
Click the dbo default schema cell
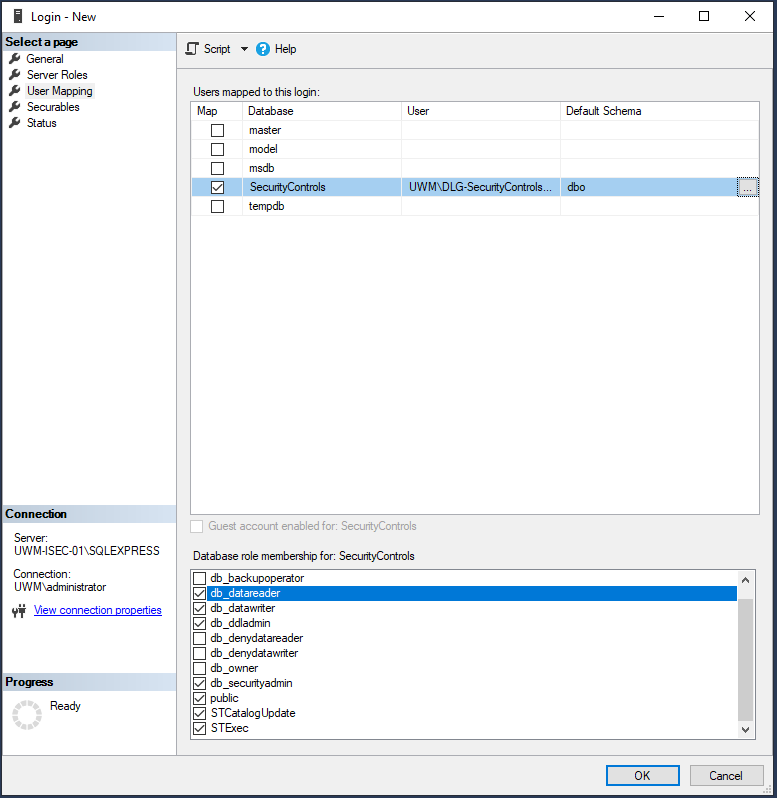pos(649,187)
